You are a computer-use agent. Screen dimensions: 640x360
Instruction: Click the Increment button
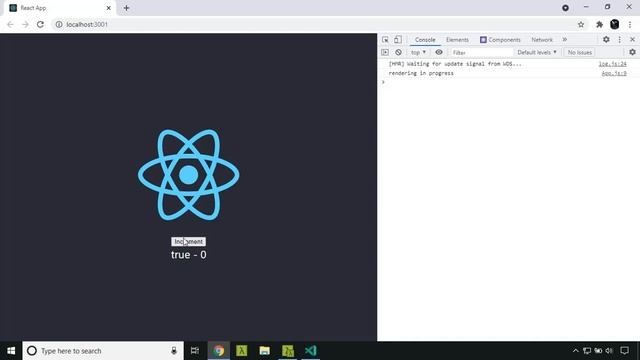[188, 242]
